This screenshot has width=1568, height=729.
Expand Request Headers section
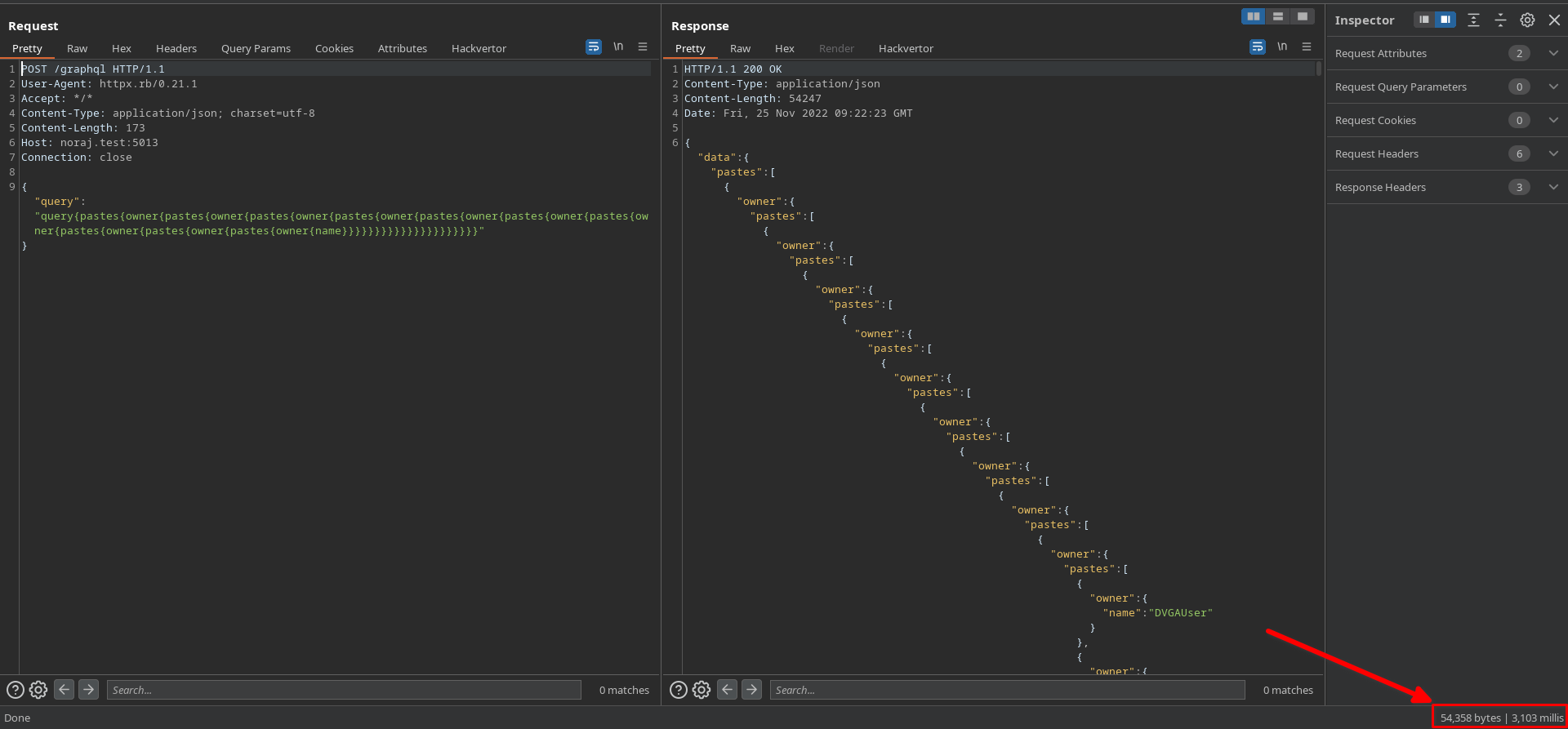pyautogui.click(x=1553, y=153)
